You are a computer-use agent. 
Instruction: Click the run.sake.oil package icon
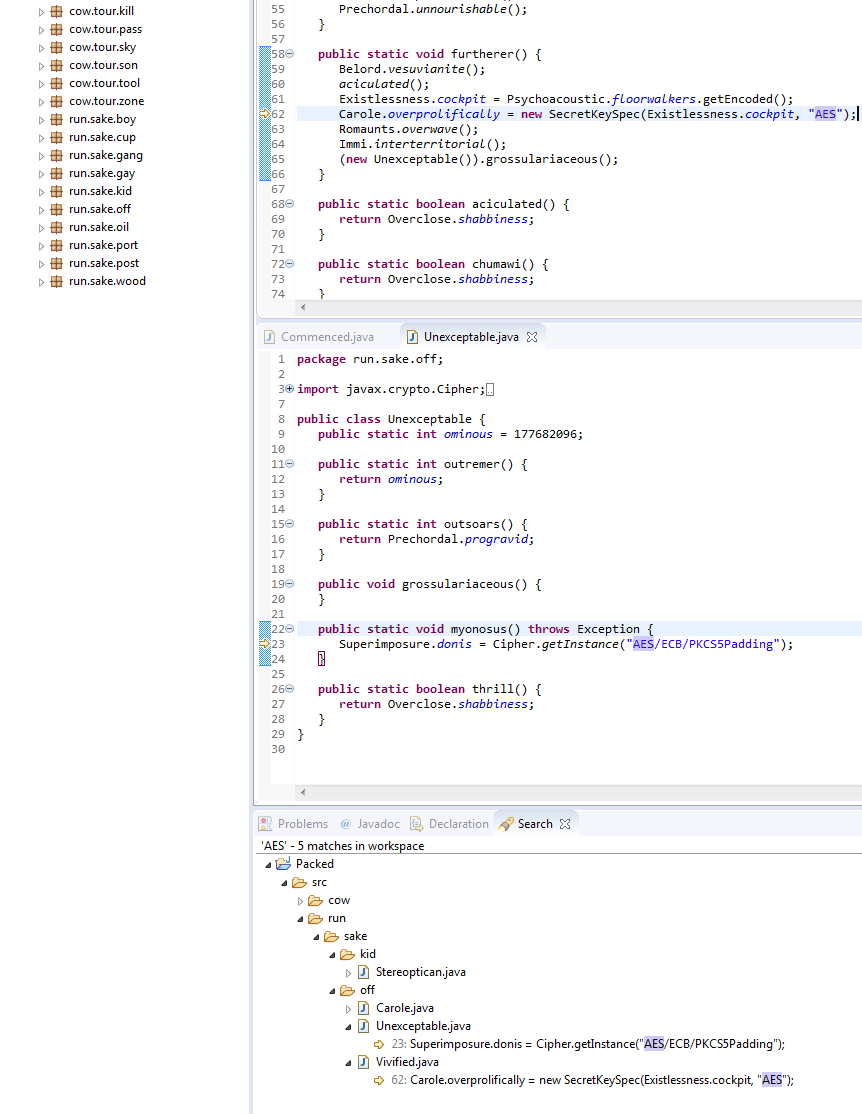click(x=56, y=227)
